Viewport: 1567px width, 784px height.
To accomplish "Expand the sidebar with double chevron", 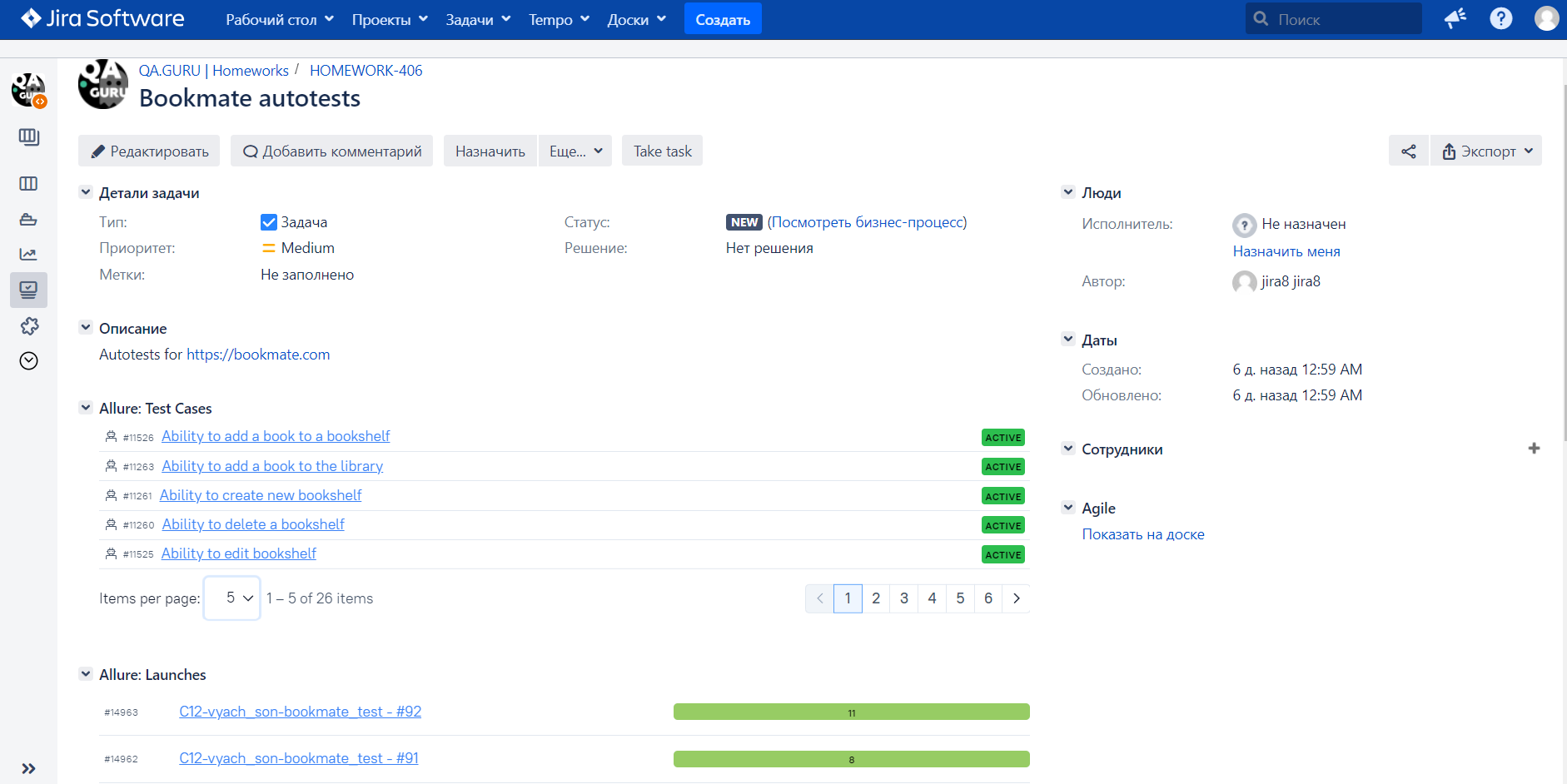I will pyautogui.click(x=29, y=768).
